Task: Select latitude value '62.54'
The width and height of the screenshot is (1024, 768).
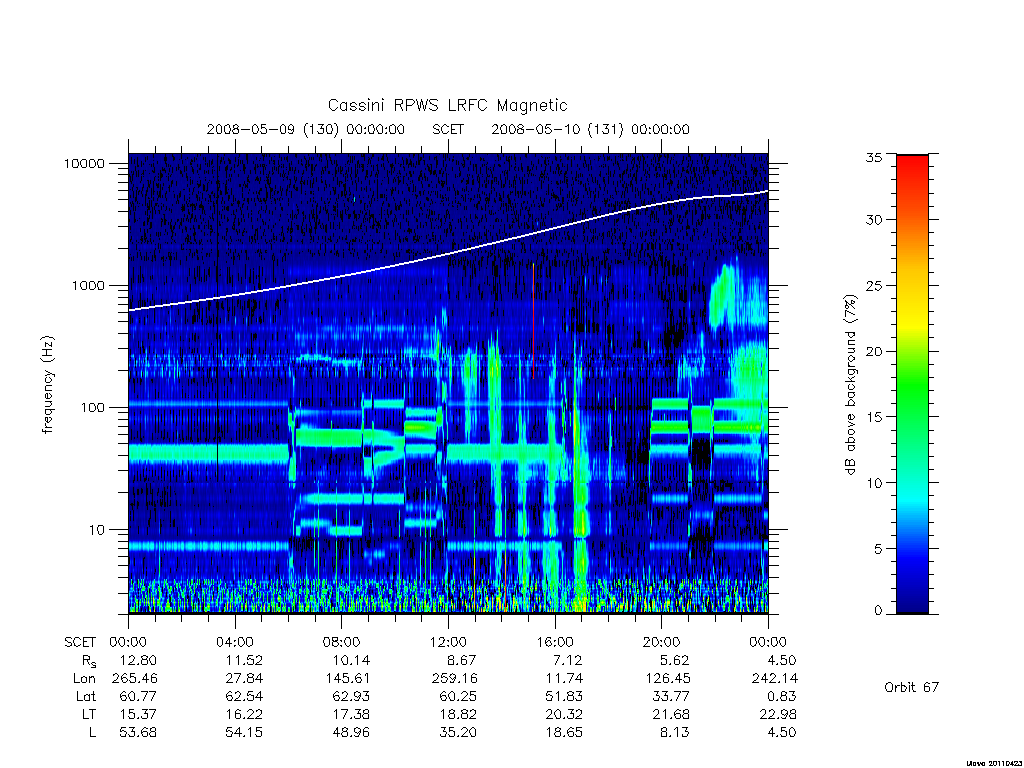Action: (x=244, y=697)
